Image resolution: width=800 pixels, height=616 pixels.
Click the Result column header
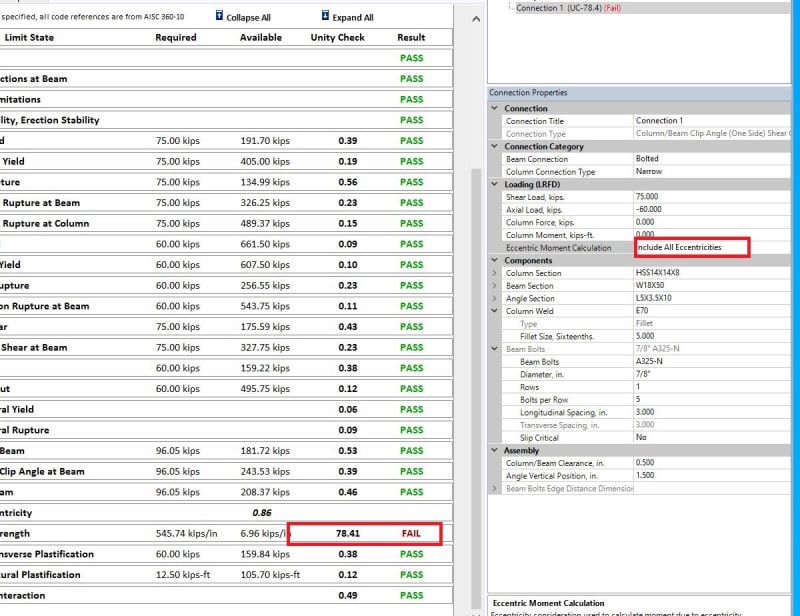(411, 37)
